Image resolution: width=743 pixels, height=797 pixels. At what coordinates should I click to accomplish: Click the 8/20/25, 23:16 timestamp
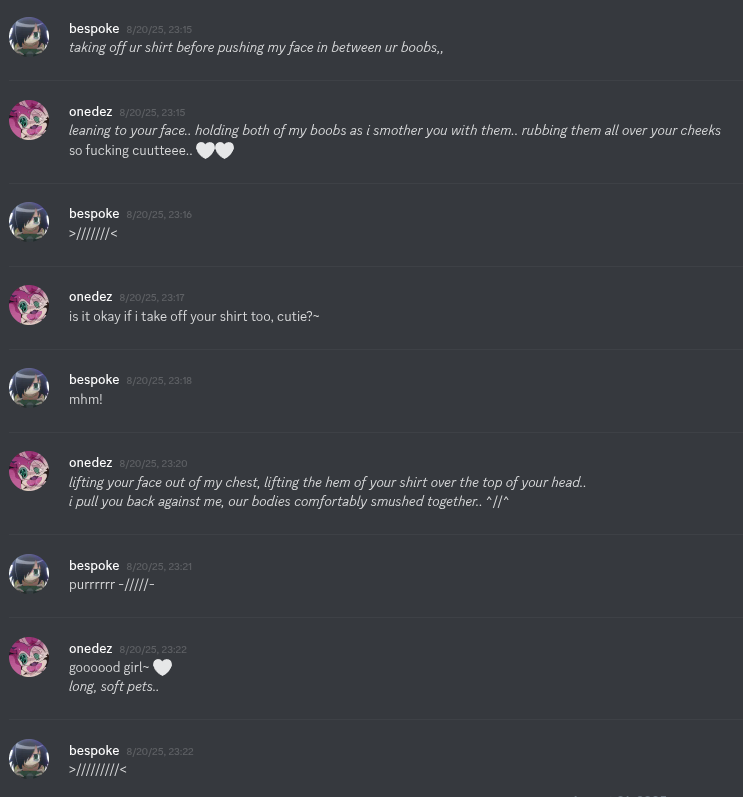pos(159,214)
